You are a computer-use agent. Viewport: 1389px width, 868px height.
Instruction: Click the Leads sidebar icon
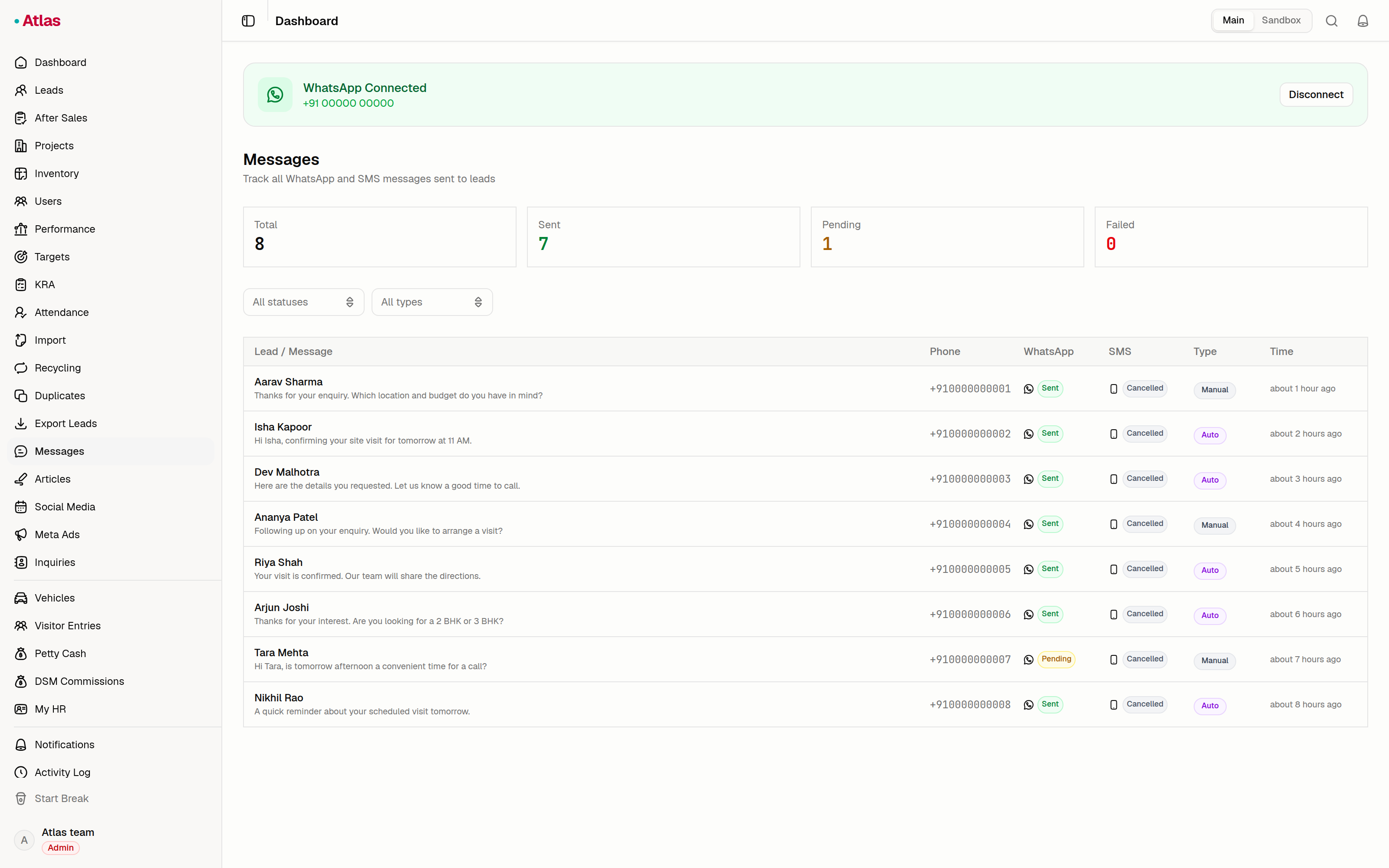[21, 90]
